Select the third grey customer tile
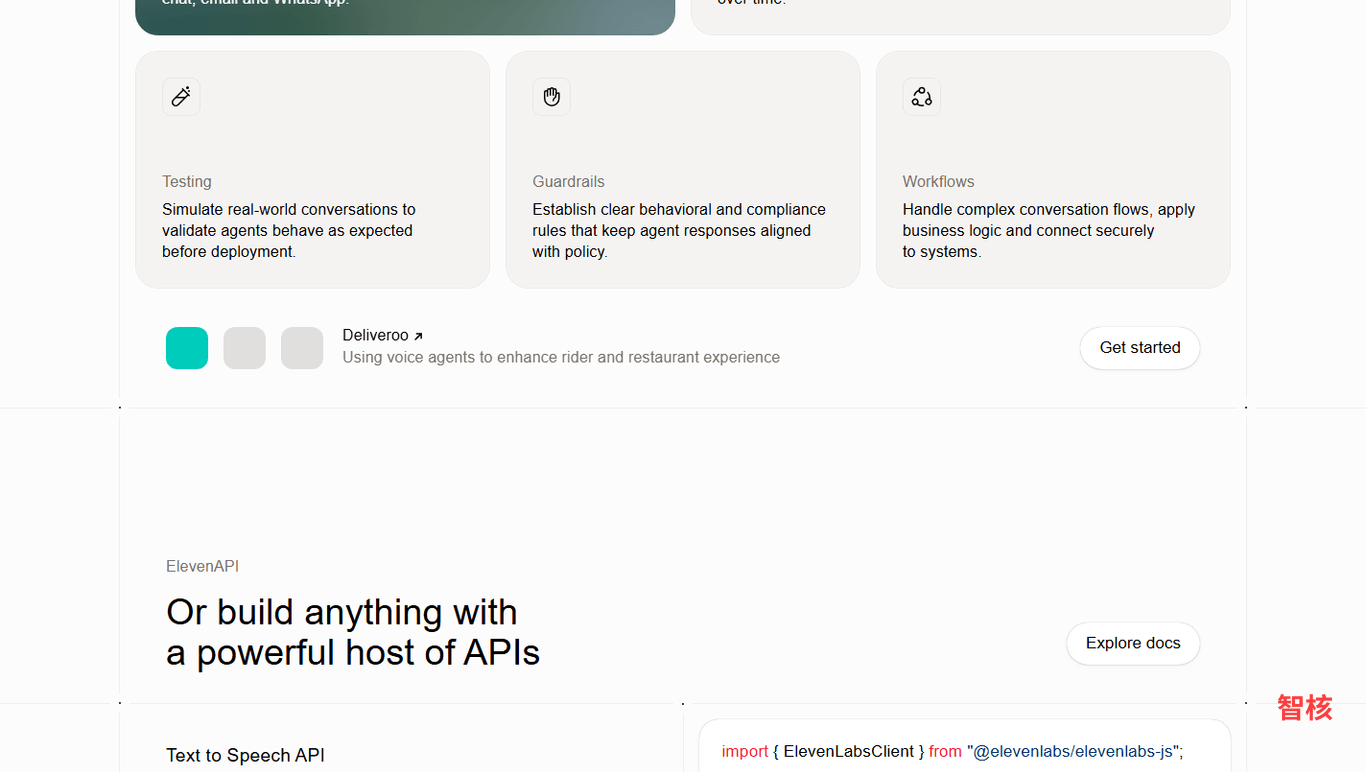1366x772 pixels. coord(302,348)
